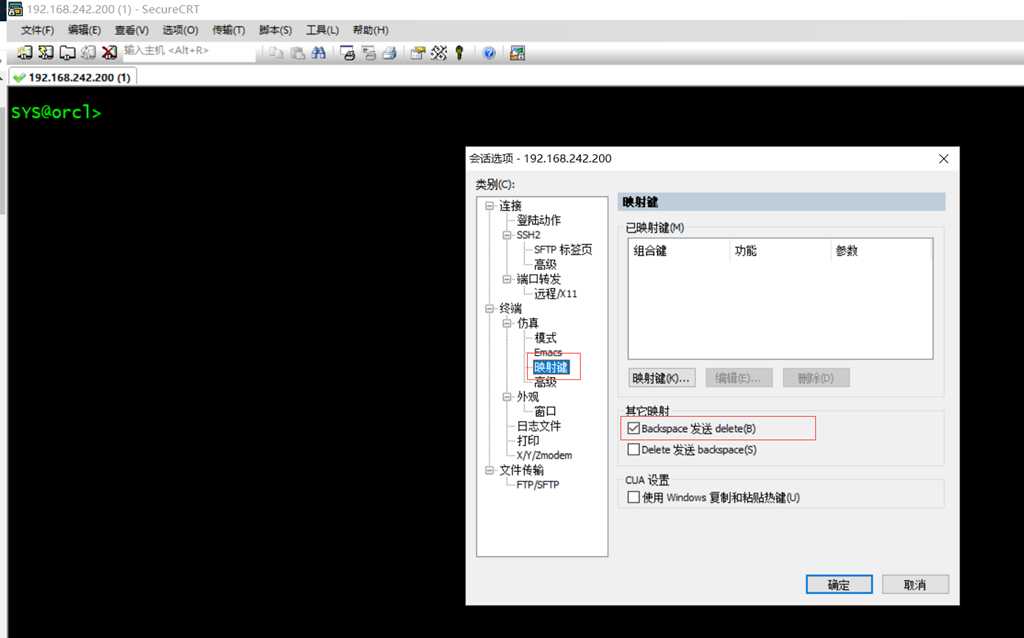Click the SYS@orcl> prompt in the terminal
1024x638 pixels.
[56, 112]
